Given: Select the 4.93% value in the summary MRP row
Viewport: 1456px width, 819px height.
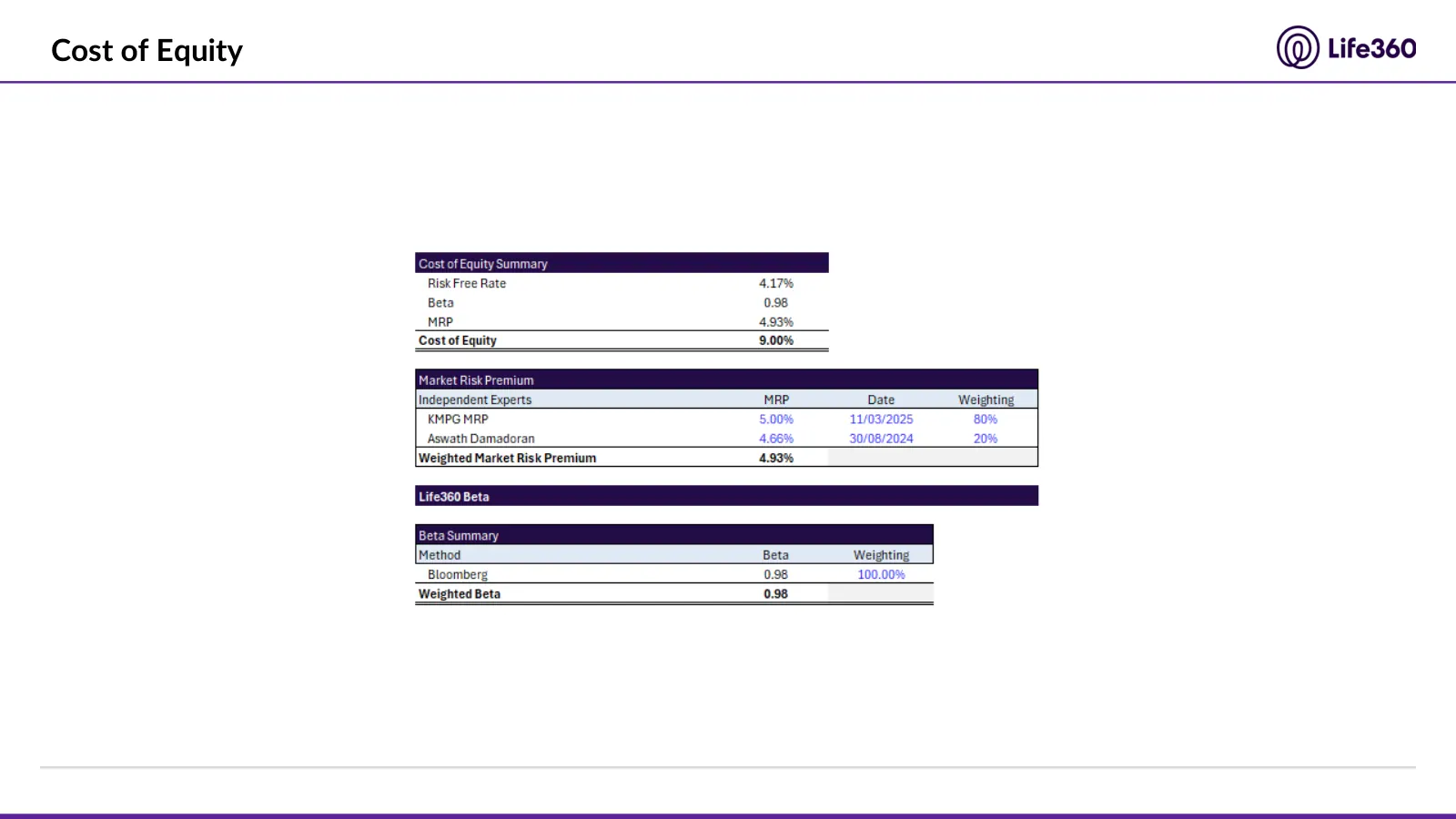Looking at the screenshot, I should [776, 321].
